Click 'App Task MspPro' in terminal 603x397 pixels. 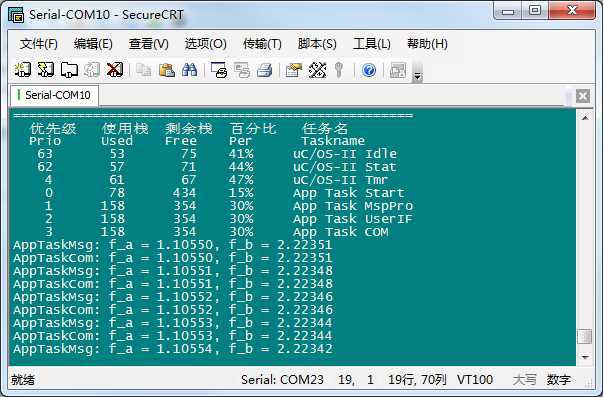[x=353, y=206]
